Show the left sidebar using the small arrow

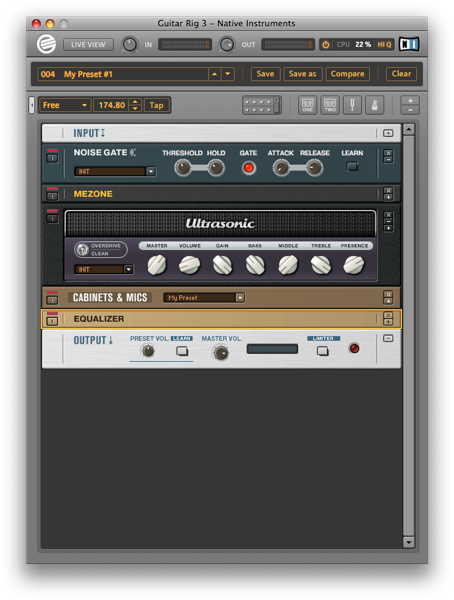tap(32, 105)
